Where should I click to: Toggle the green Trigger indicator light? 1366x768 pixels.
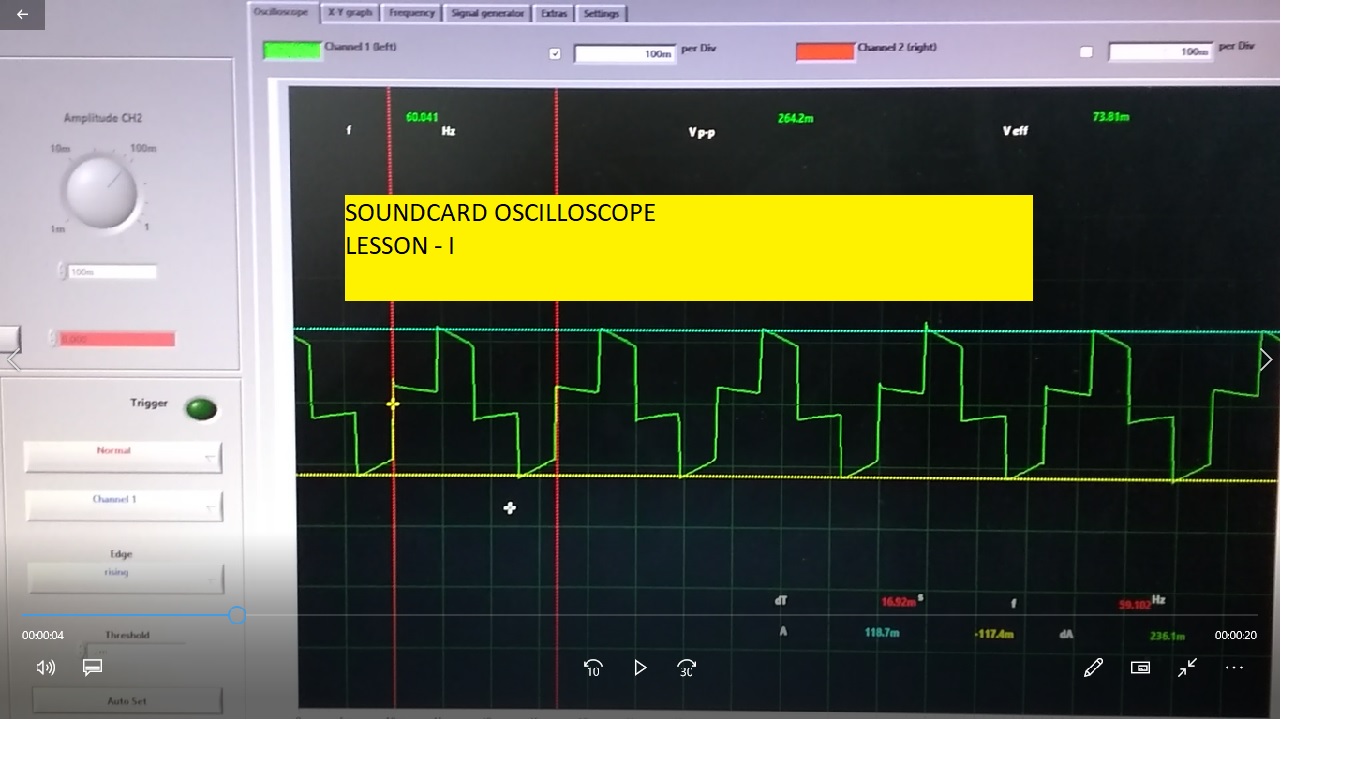201,407
